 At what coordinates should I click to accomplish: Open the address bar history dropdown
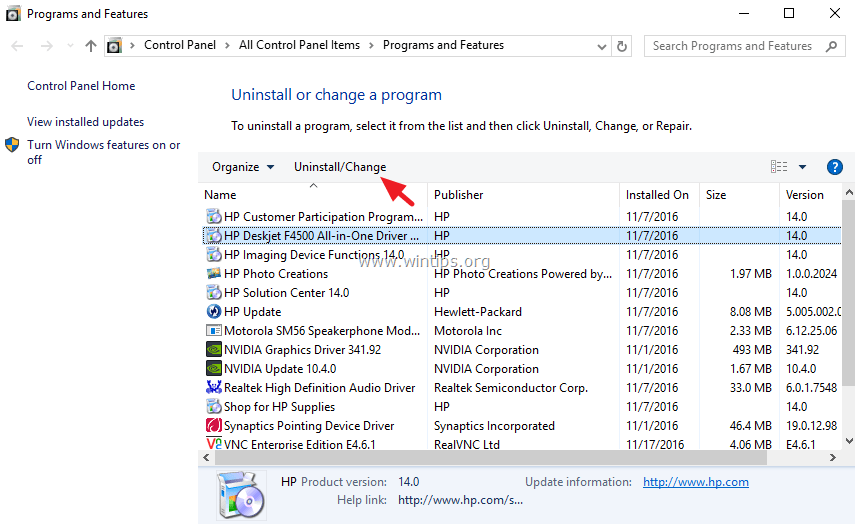pos(601,46)
